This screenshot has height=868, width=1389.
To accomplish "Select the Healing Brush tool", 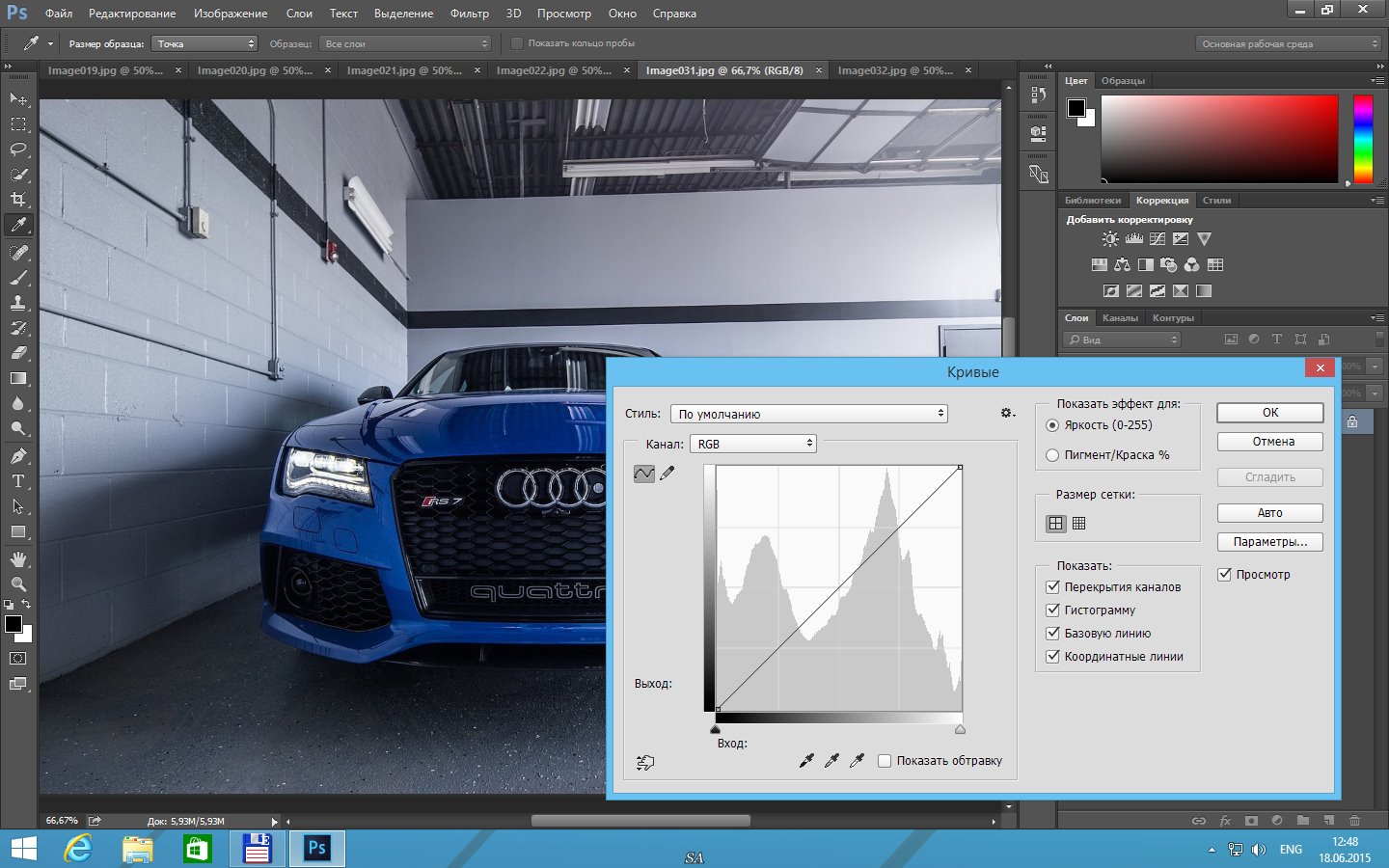I will pyautogui.click(x=18, y=253).
